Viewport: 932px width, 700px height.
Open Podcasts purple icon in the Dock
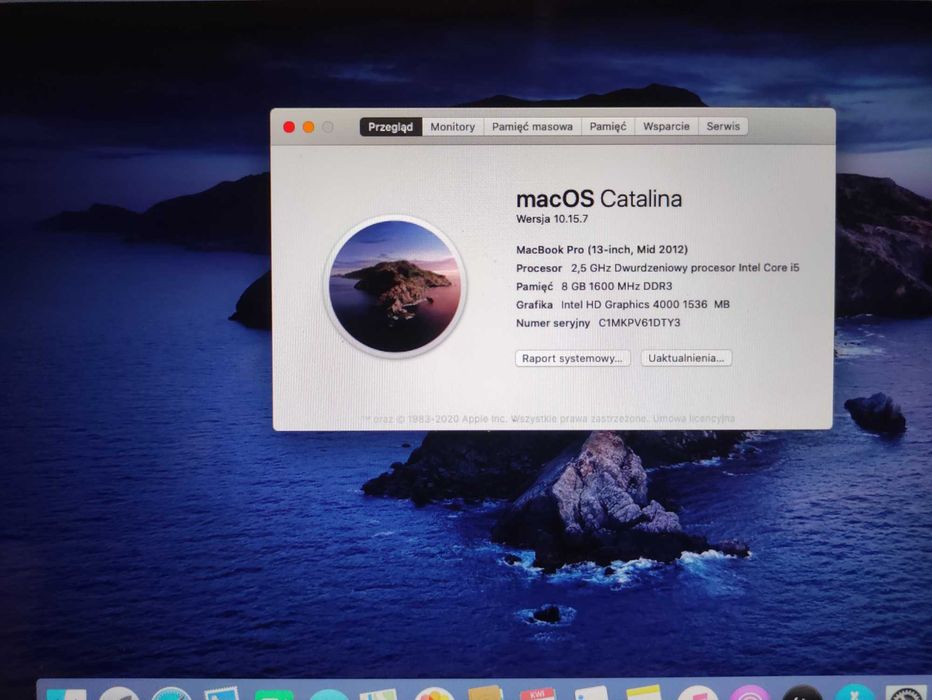[x=750, y=693]
